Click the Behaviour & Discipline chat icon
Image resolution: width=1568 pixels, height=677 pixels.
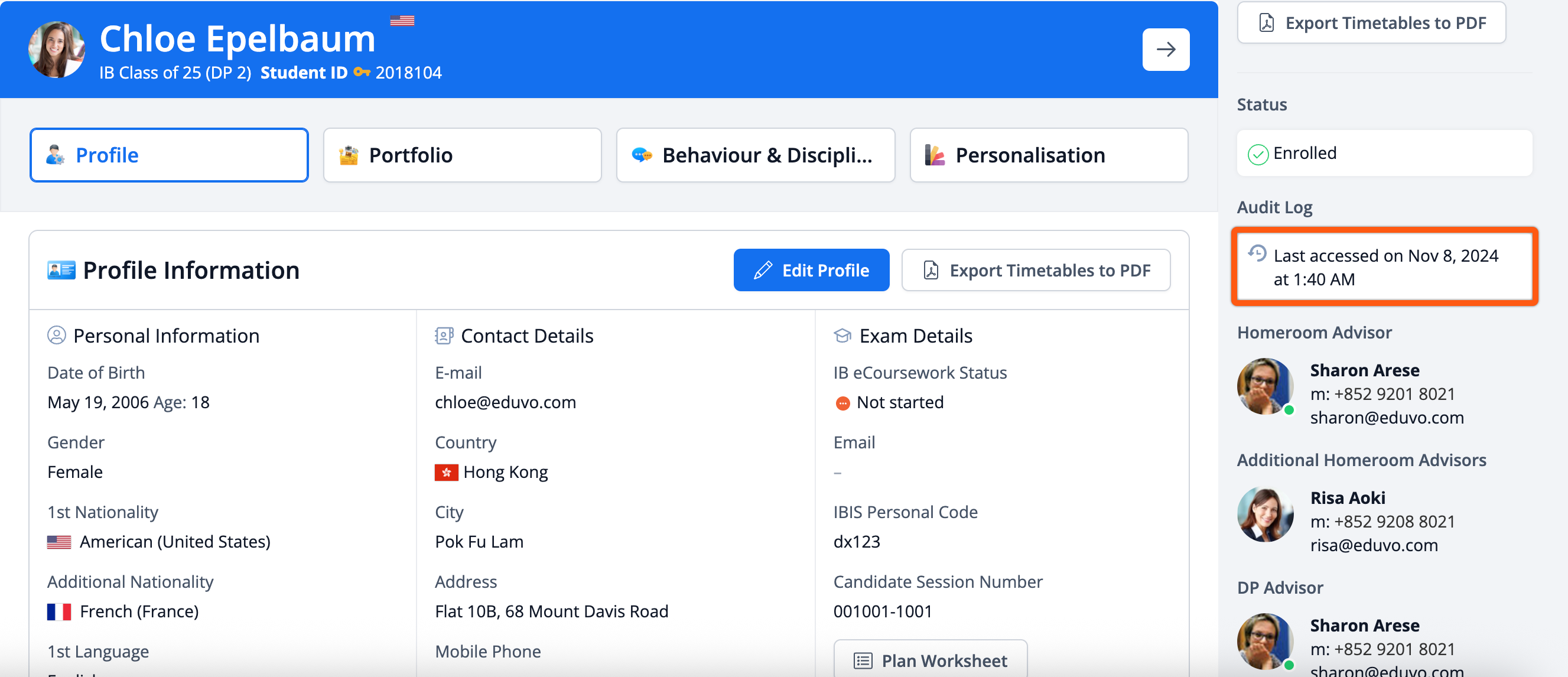click(x=642, y=155)
